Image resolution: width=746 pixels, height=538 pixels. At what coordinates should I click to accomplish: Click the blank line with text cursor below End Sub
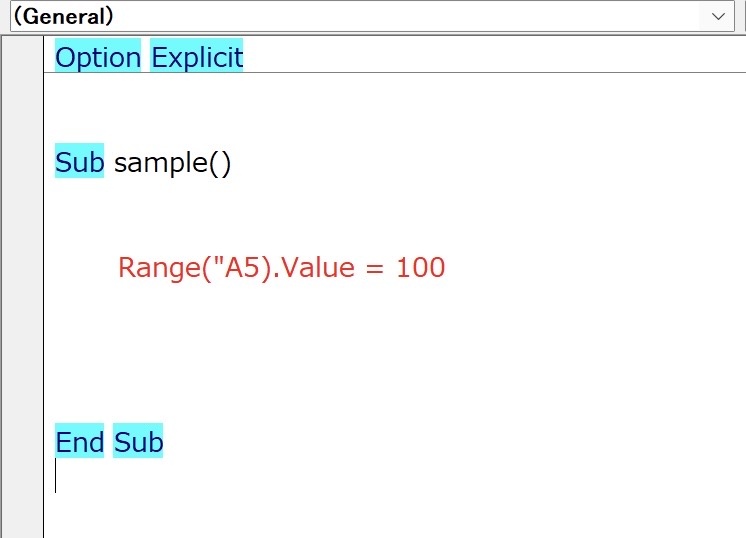tap(395, 476)
